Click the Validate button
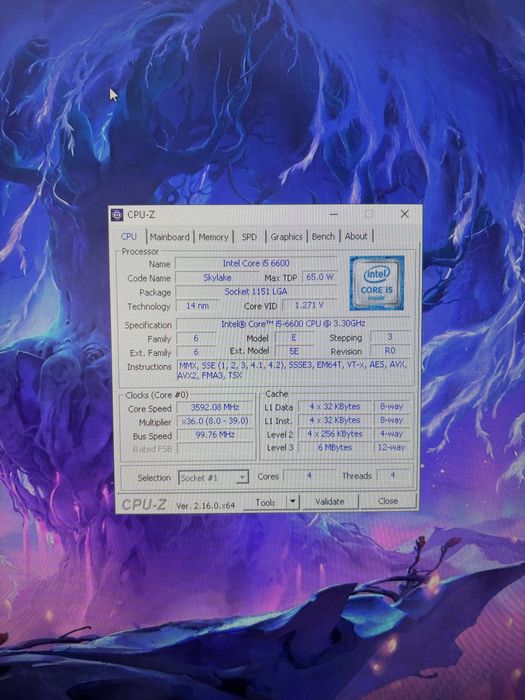 tap(329, 501)
